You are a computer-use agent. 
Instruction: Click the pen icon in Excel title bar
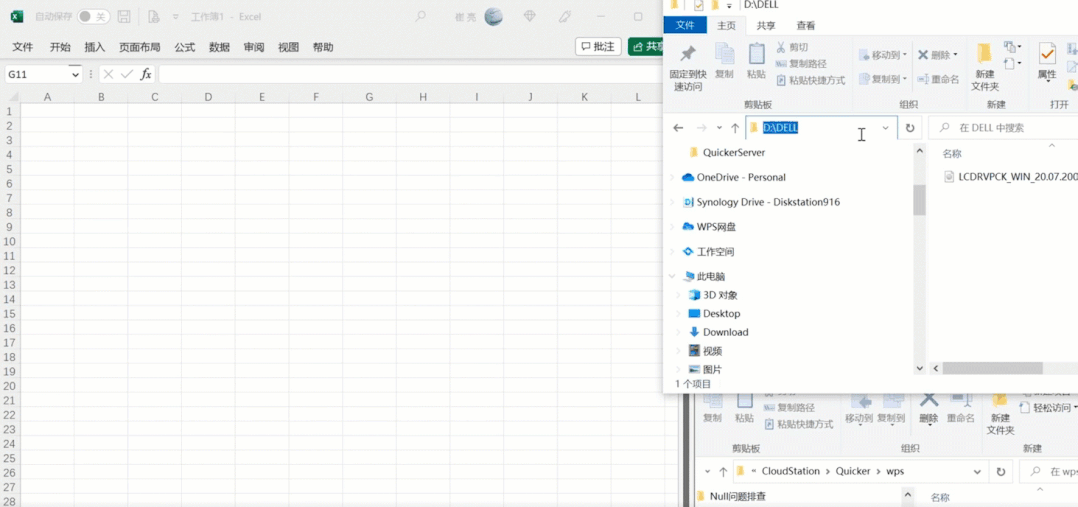[x=565, y=17]
